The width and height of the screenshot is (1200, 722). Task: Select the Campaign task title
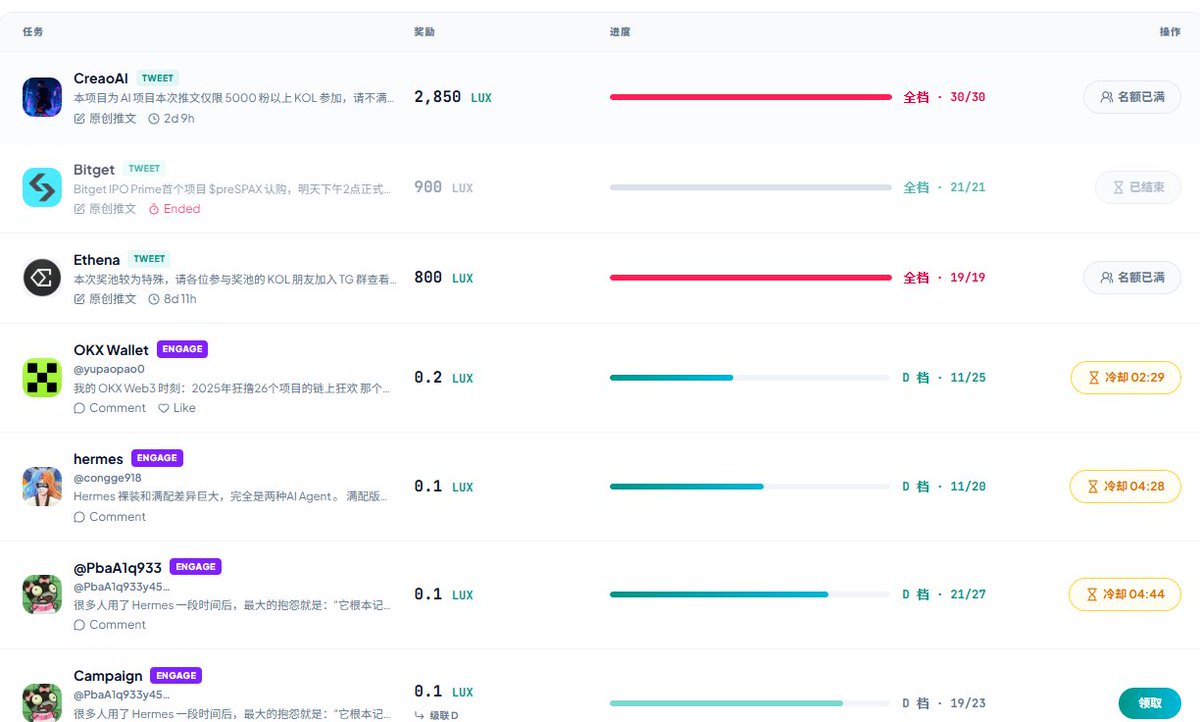[108, 676]
